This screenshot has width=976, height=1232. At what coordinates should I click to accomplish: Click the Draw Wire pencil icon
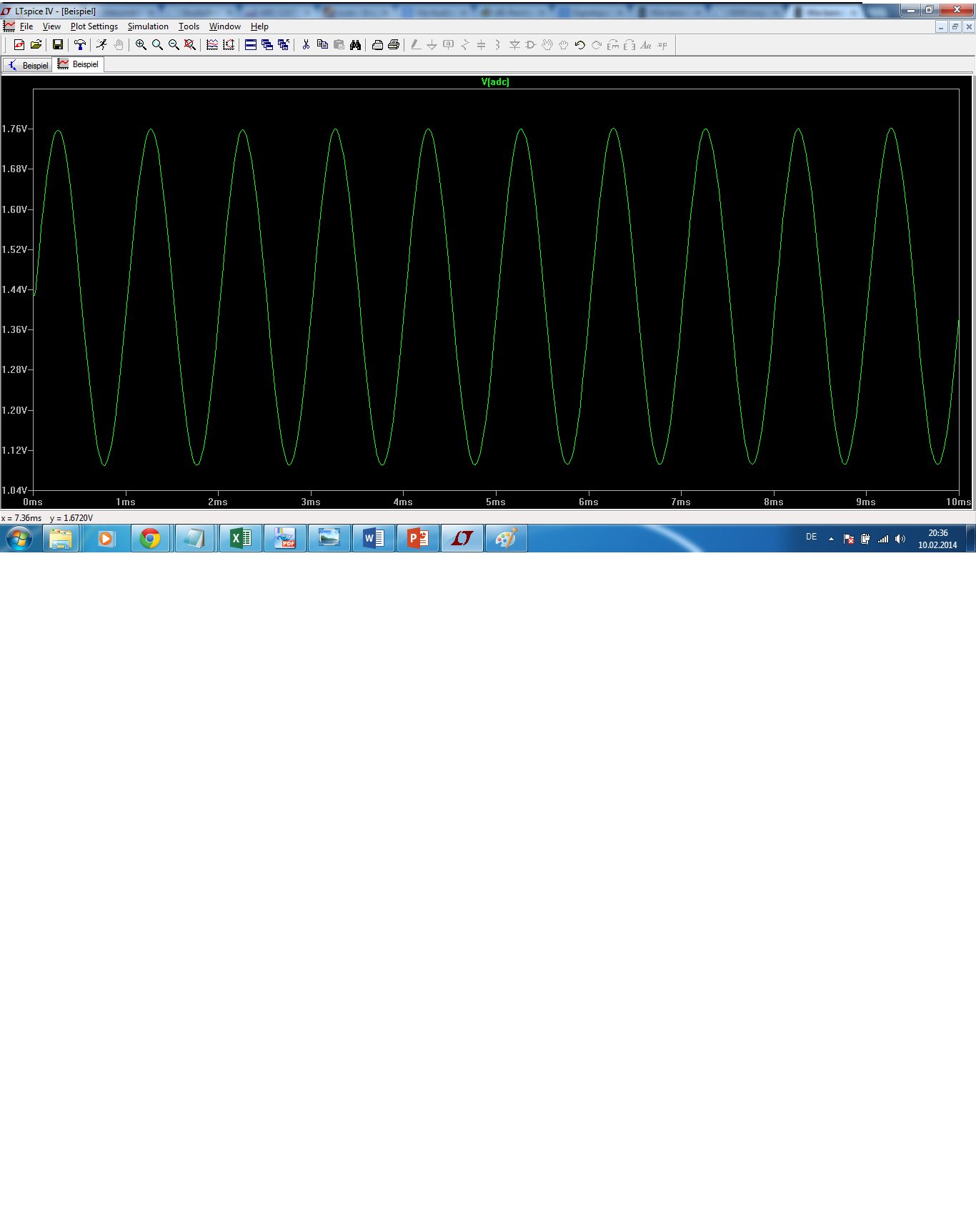416,44
